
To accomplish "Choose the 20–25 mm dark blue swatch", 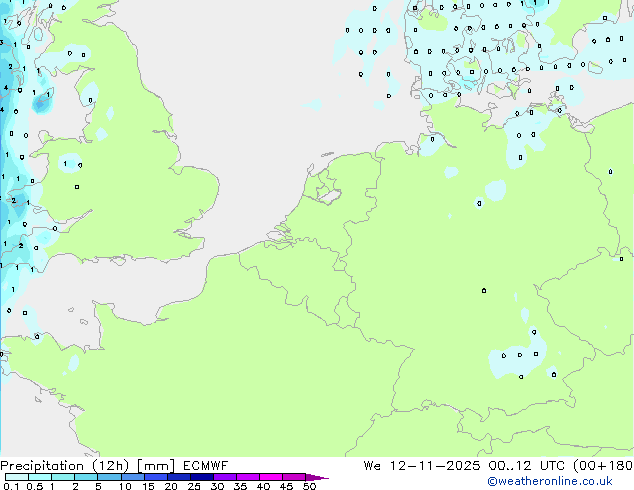I will 179,477.
